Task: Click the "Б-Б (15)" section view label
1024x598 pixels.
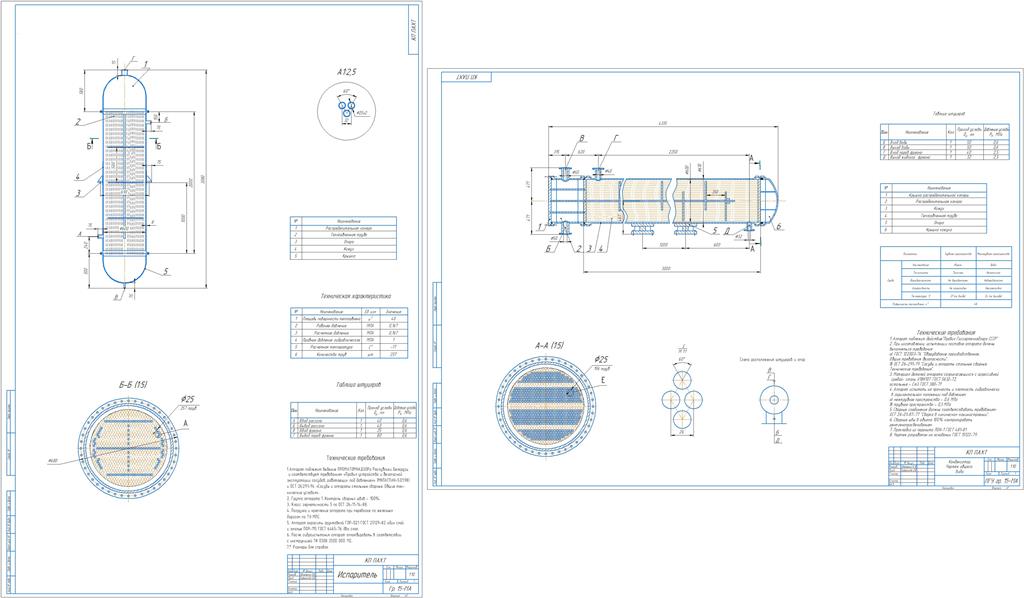Action: (133, 385)
